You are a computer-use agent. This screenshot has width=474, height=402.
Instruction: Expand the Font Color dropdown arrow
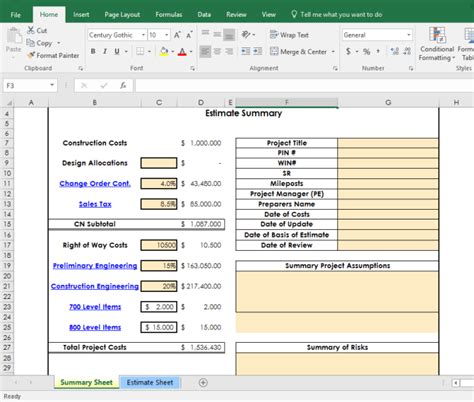[x=191, y=52]
